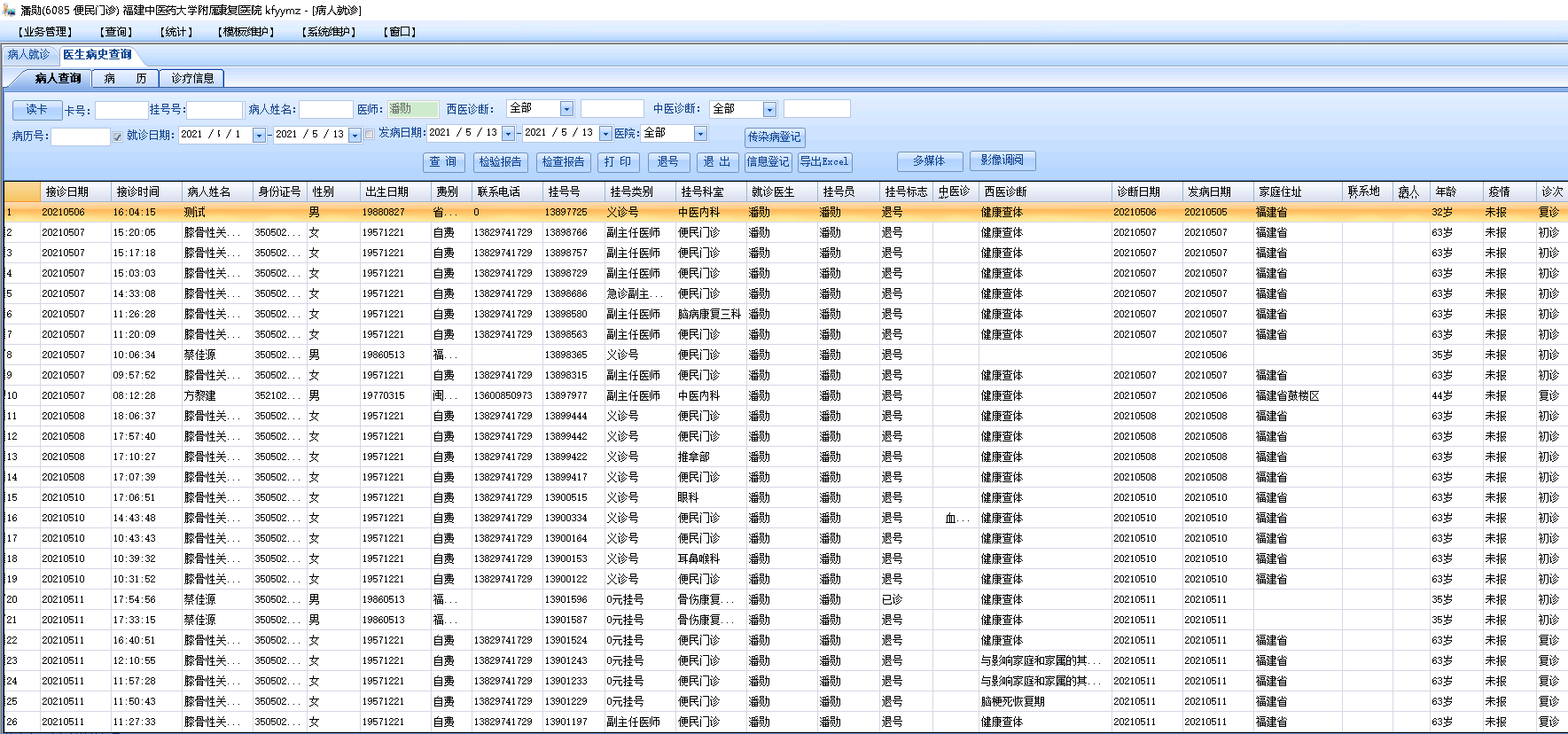Click the application icon in the title bar
The height and width of the screenshot is (734, 1568).
[10, 10]
